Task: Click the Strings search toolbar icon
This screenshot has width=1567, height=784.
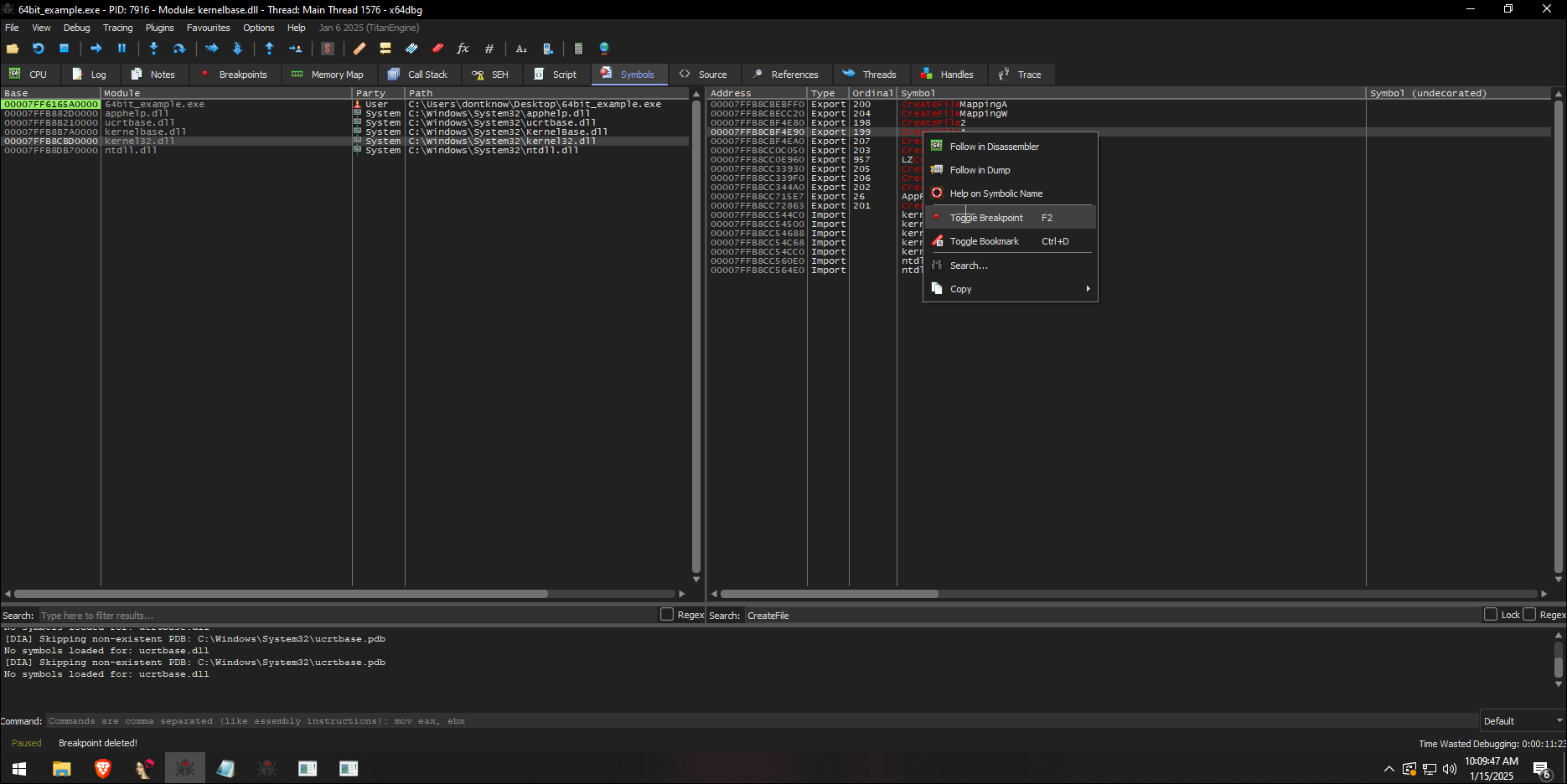Action: point(521,49)
